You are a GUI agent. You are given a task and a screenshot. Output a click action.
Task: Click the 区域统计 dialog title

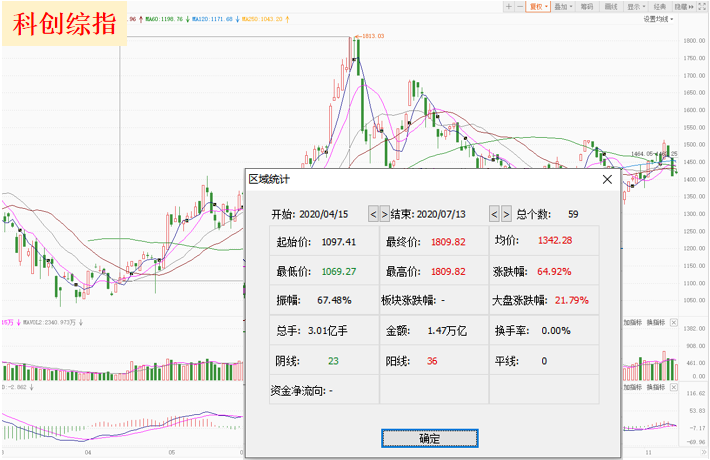coord(269,179)
